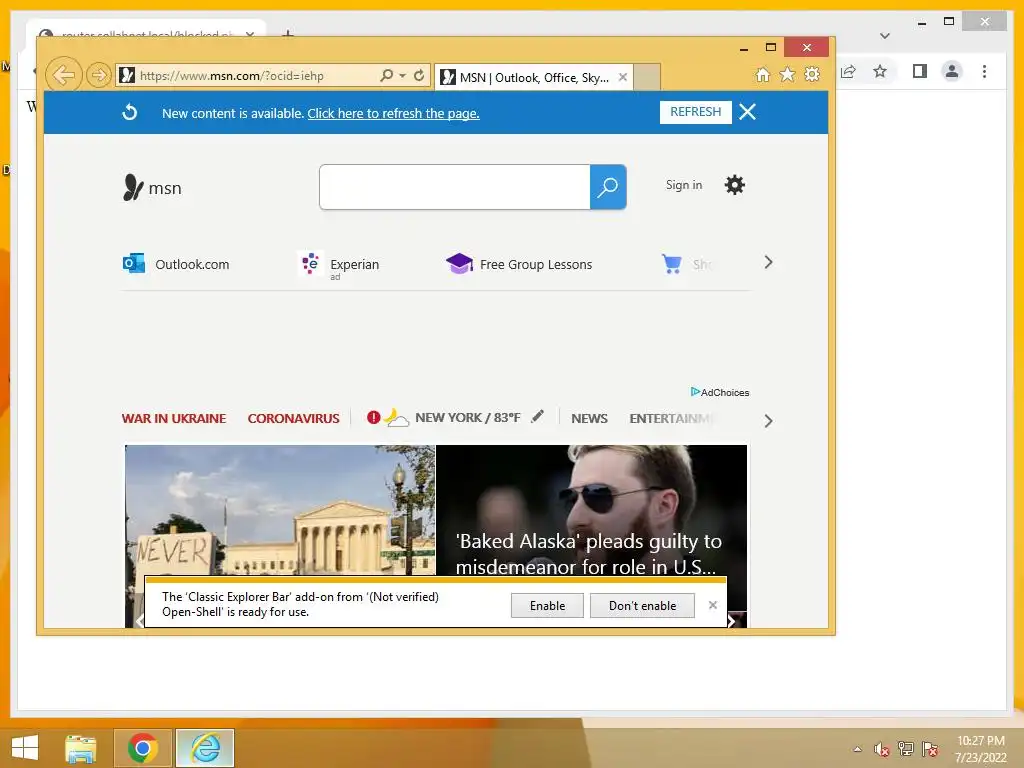
Task: Edit weather location pencil icon
Action: click(x=537, y=416)
